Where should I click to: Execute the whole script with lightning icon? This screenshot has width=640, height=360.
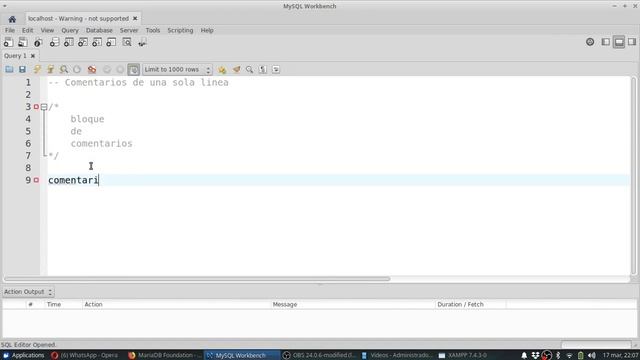click(37, 69)
